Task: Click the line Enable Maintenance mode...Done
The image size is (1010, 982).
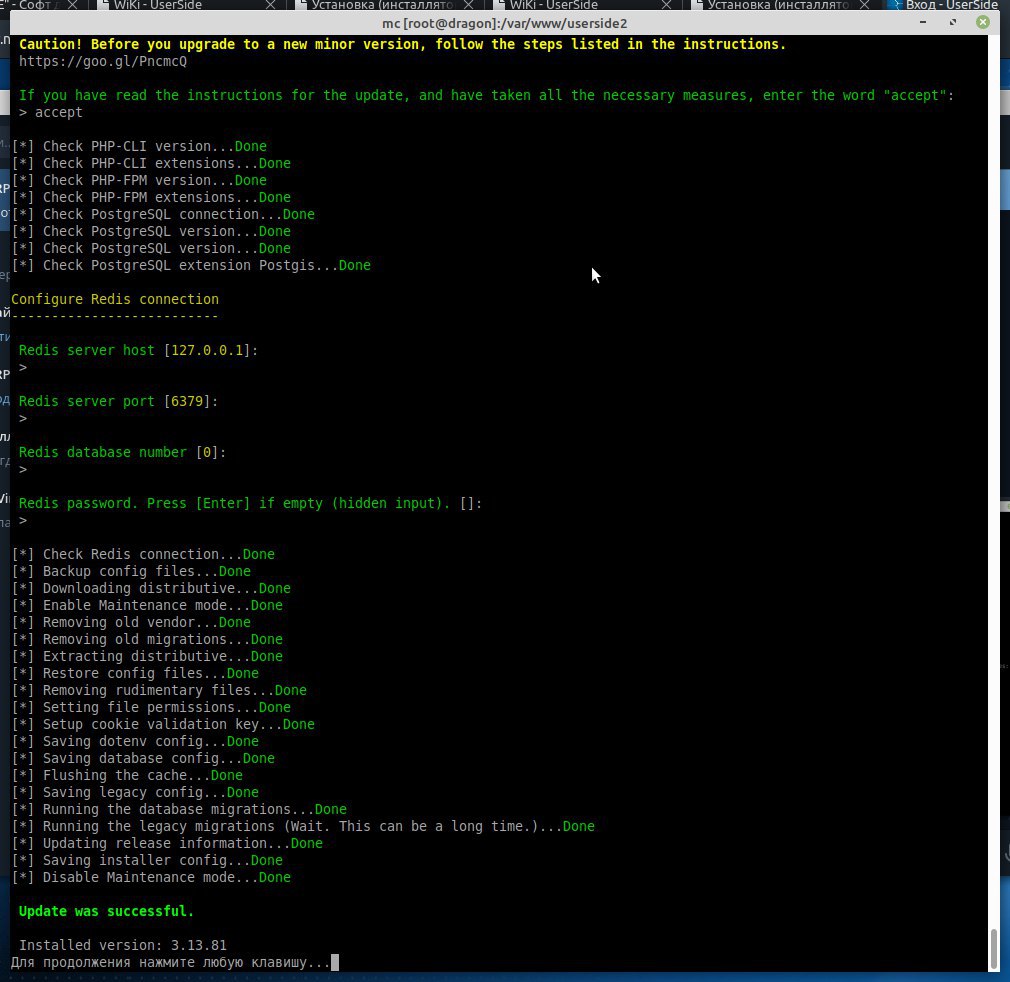Action: point(148,605)
